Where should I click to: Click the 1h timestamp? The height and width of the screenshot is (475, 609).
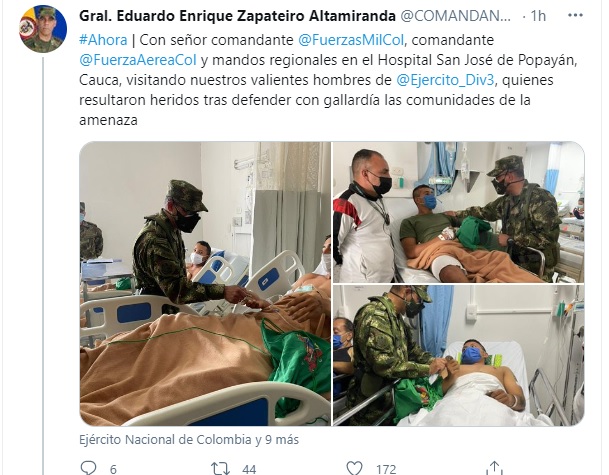pos(538,16)
